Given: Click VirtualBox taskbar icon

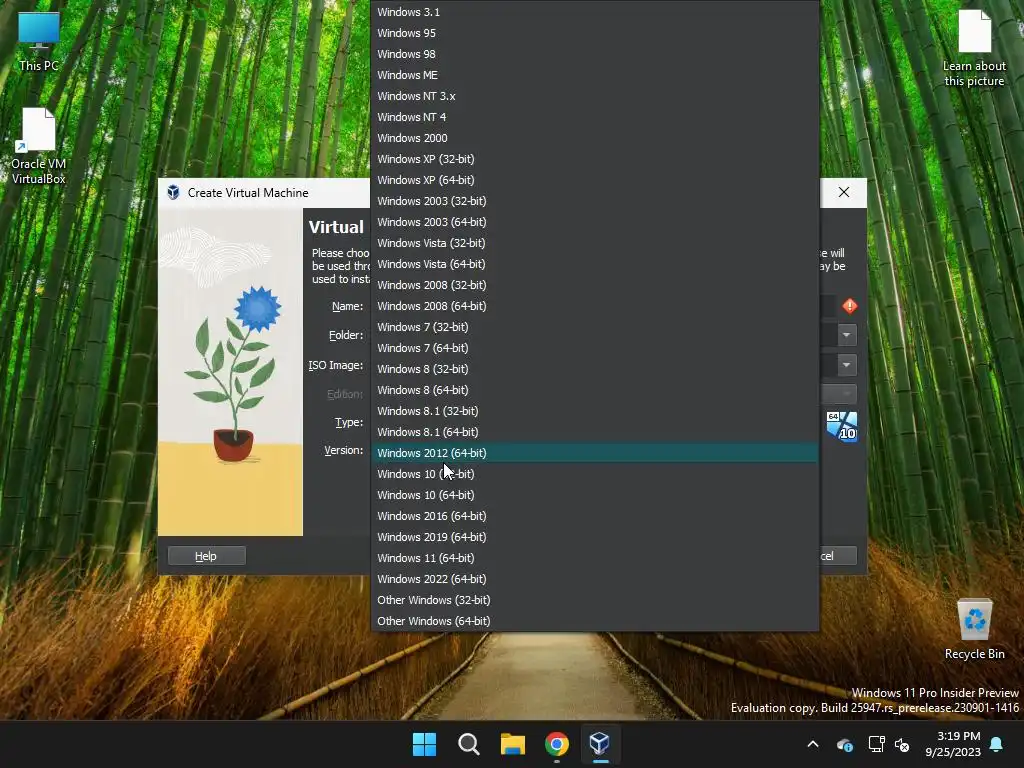Looking at the screenshot, I should [600, 744].
